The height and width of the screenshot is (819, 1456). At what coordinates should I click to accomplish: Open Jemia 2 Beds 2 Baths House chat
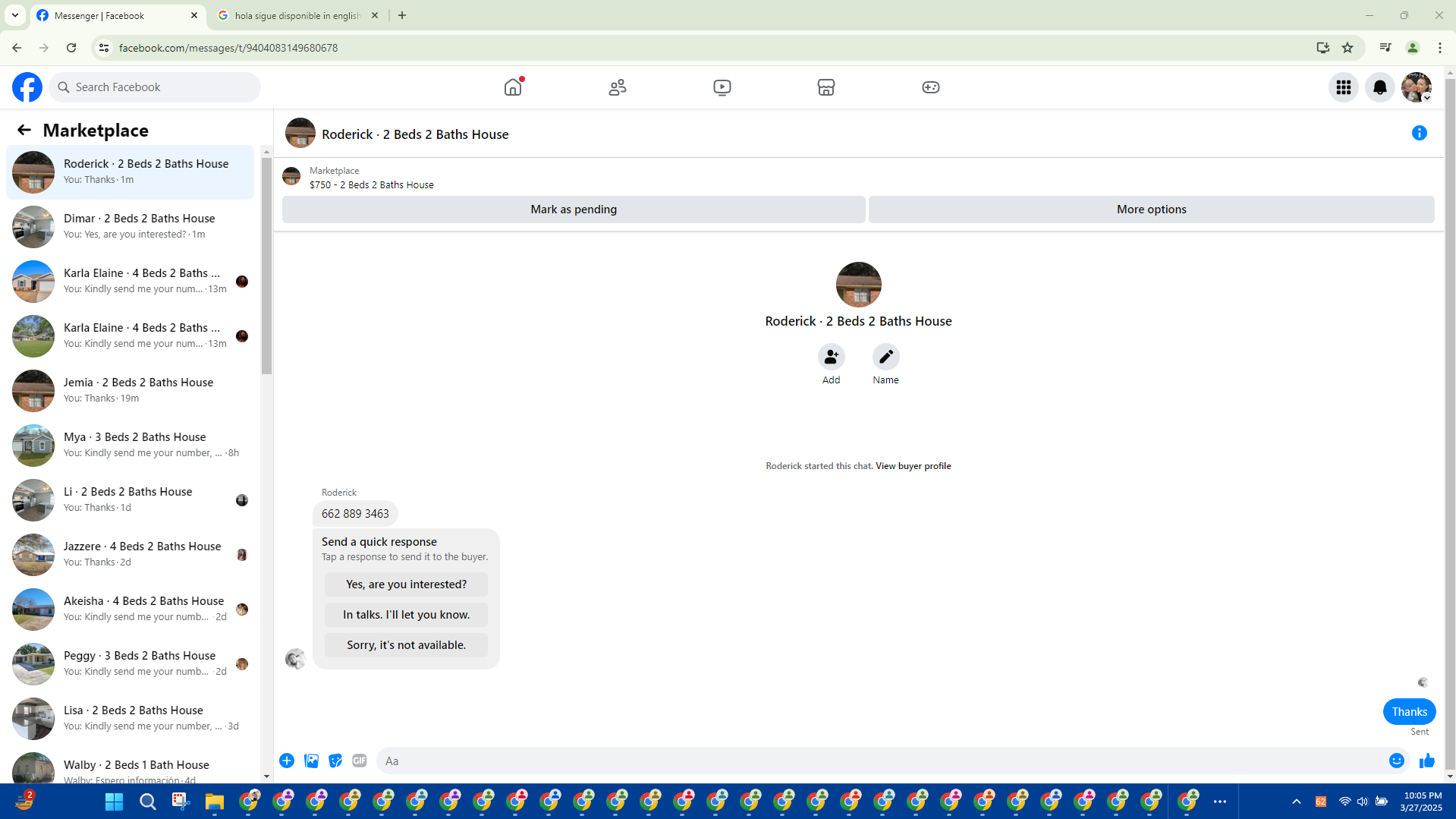tap(131, 391)
